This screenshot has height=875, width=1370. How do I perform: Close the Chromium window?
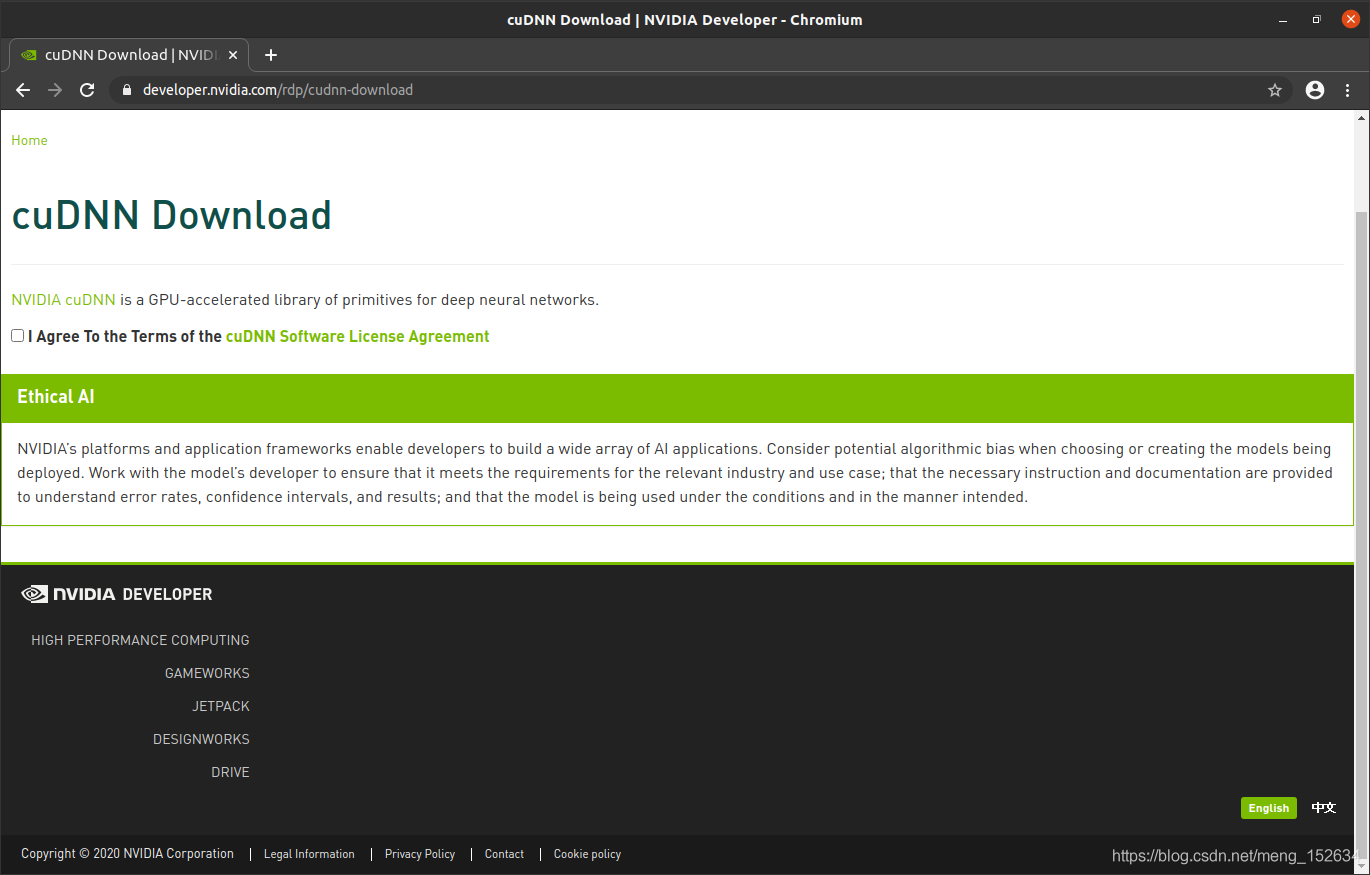[1350, 19]
